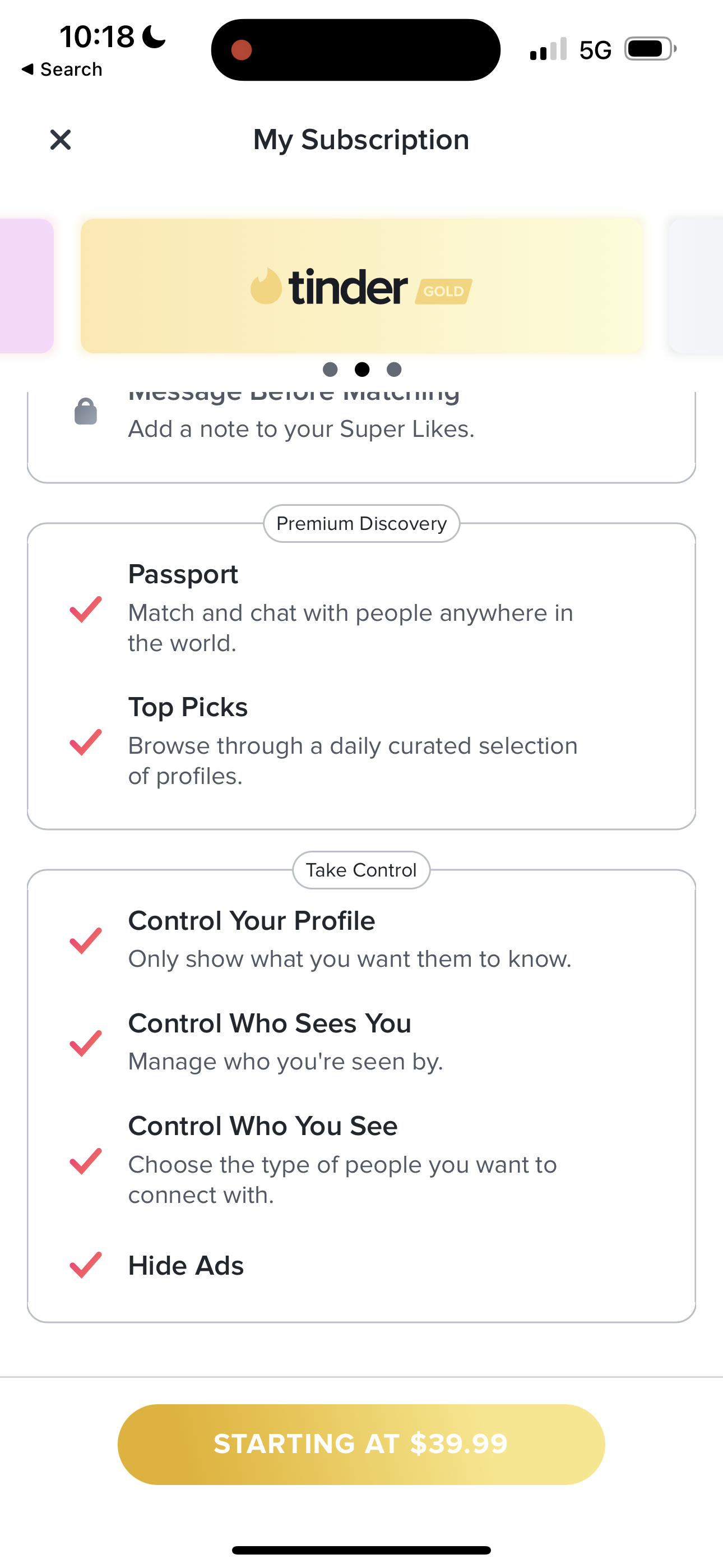This screenshot has height=1568, width=723.
Task: Tap the lock icon beside Super Likes note
Action: click(x=86, y=412)
